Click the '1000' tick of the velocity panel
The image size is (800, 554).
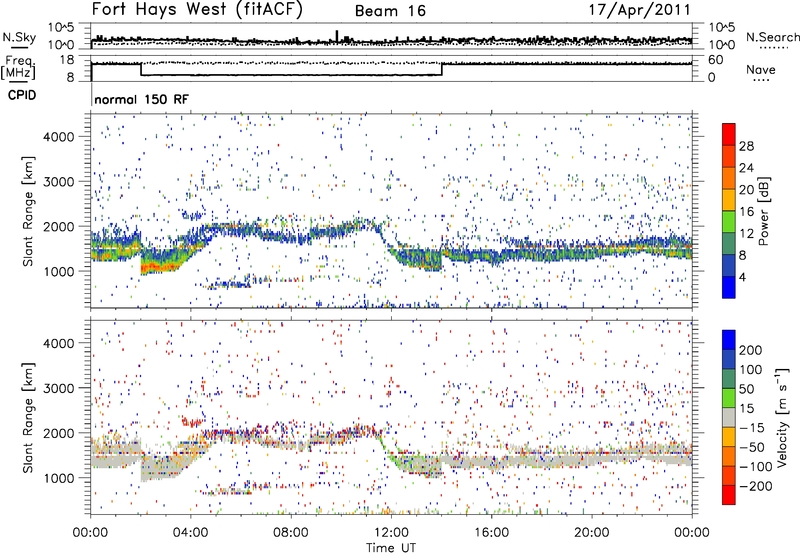[58, 478]
